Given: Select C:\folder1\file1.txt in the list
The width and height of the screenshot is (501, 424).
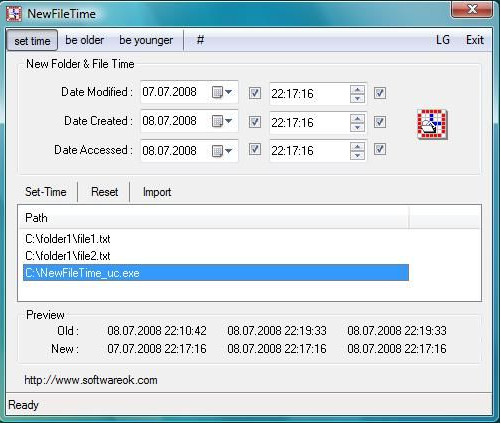Looking at the screenshot, I should pos(68,239).
